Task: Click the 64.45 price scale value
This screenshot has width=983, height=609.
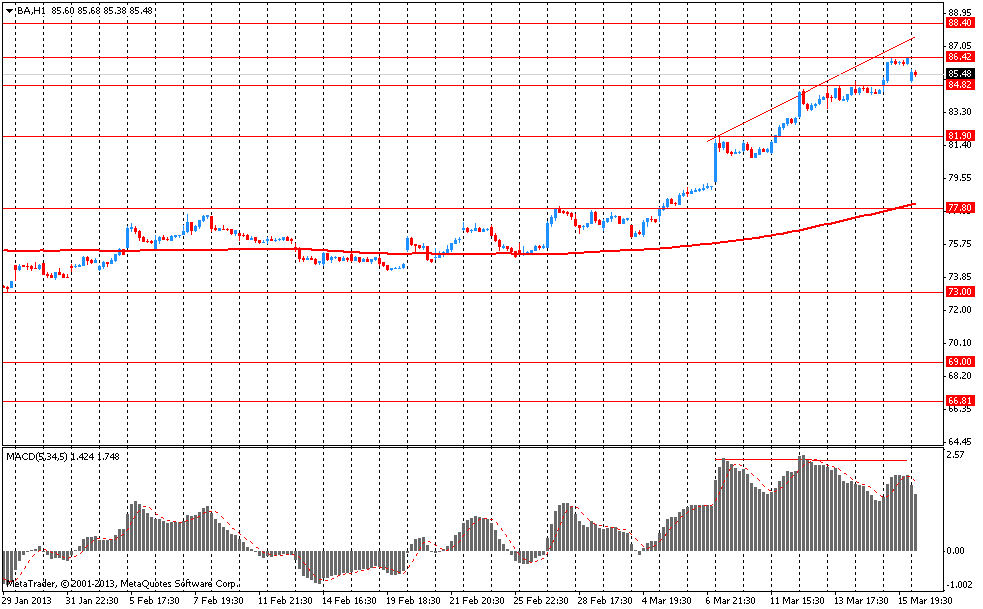Action: click(x=960, y=442)
